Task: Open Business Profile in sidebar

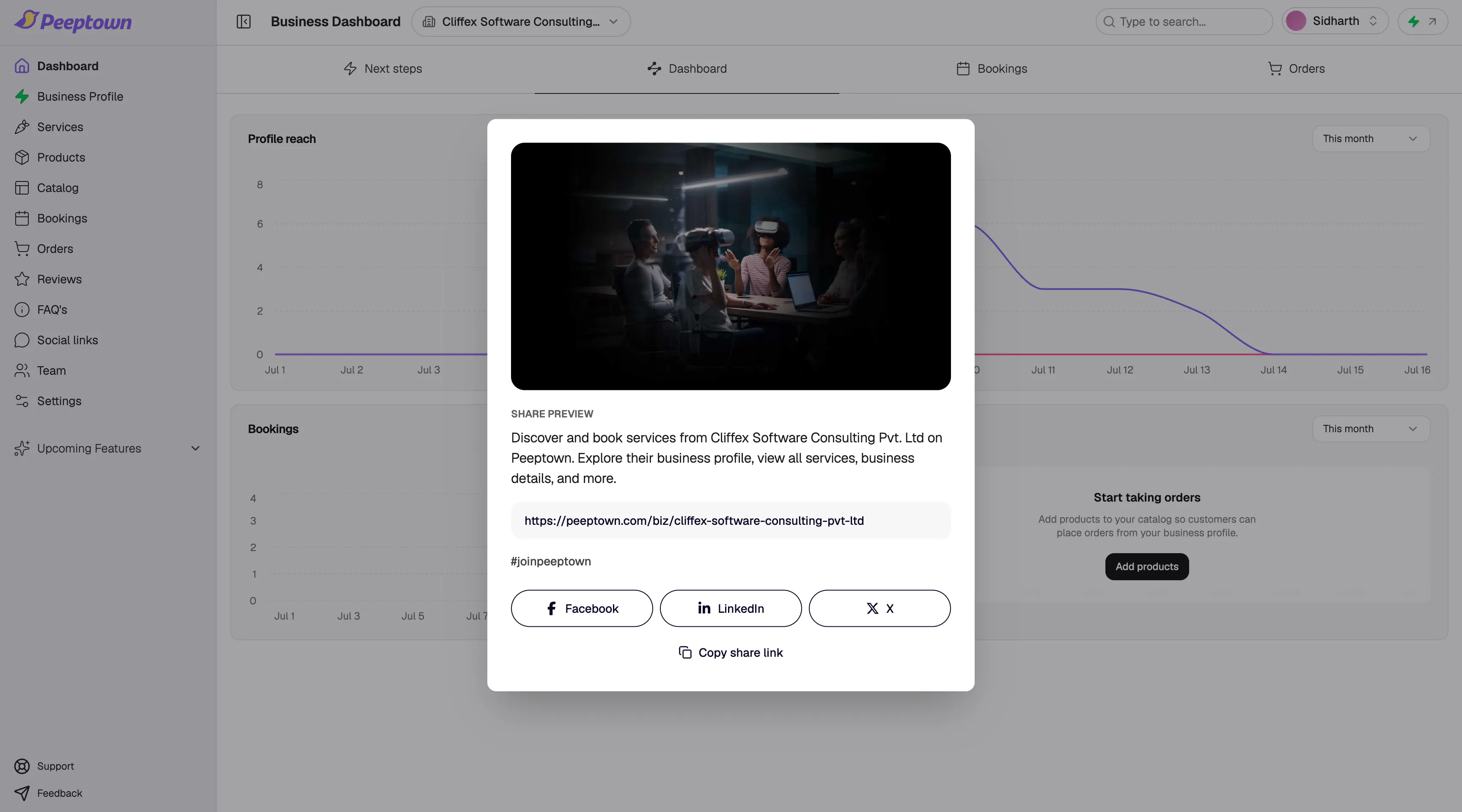Action: (x=69, y=96)
